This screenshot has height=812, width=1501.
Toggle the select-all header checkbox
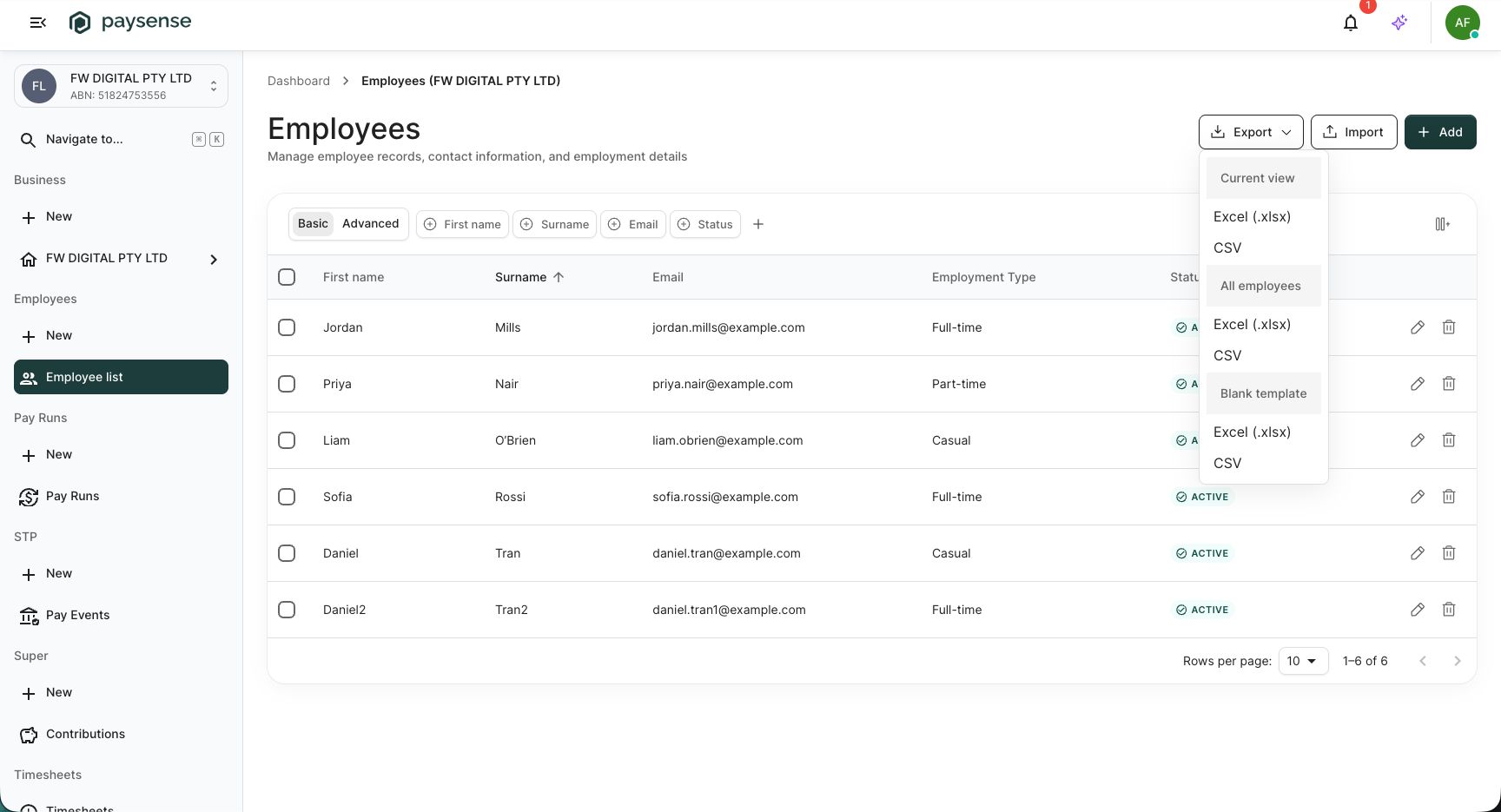[287, 277]
